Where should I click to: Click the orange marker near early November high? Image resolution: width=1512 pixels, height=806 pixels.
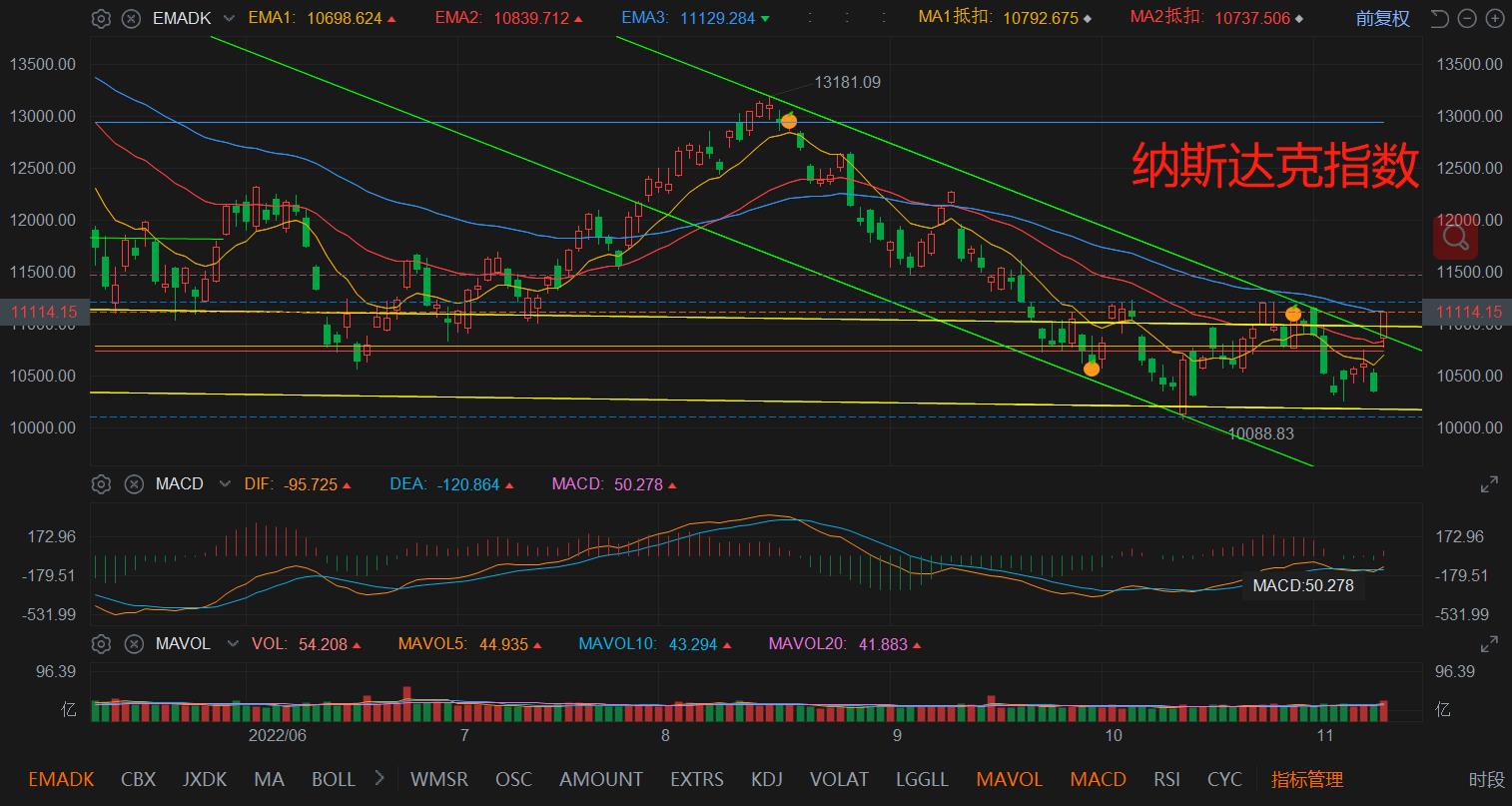pos(1293,314)
